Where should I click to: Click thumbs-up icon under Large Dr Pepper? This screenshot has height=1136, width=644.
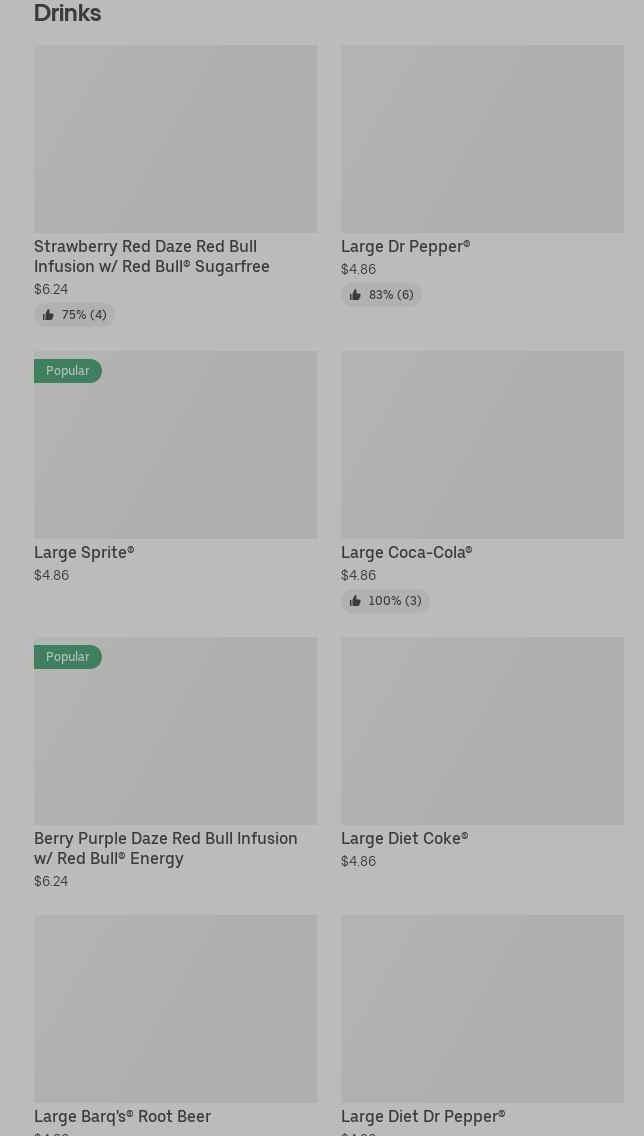tap(355, 295)
